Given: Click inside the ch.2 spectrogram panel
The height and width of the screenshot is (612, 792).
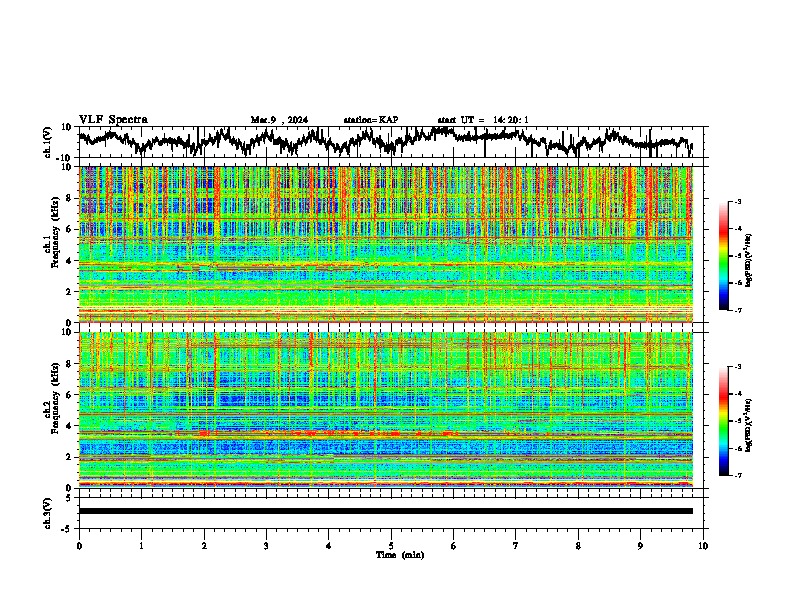Looking at the screenshot, I should tap(386, 410).
